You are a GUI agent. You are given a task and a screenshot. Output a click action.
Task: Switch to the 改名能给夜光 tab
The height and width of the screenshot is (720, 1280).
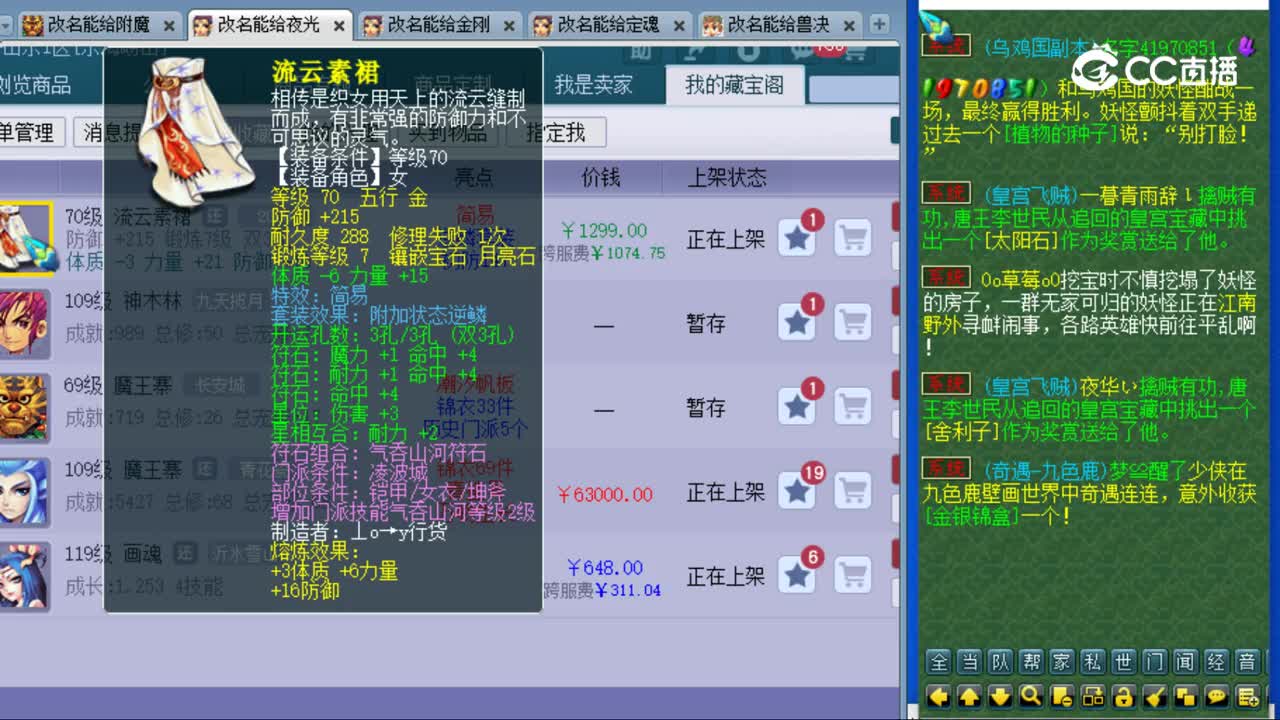point(269,25)
